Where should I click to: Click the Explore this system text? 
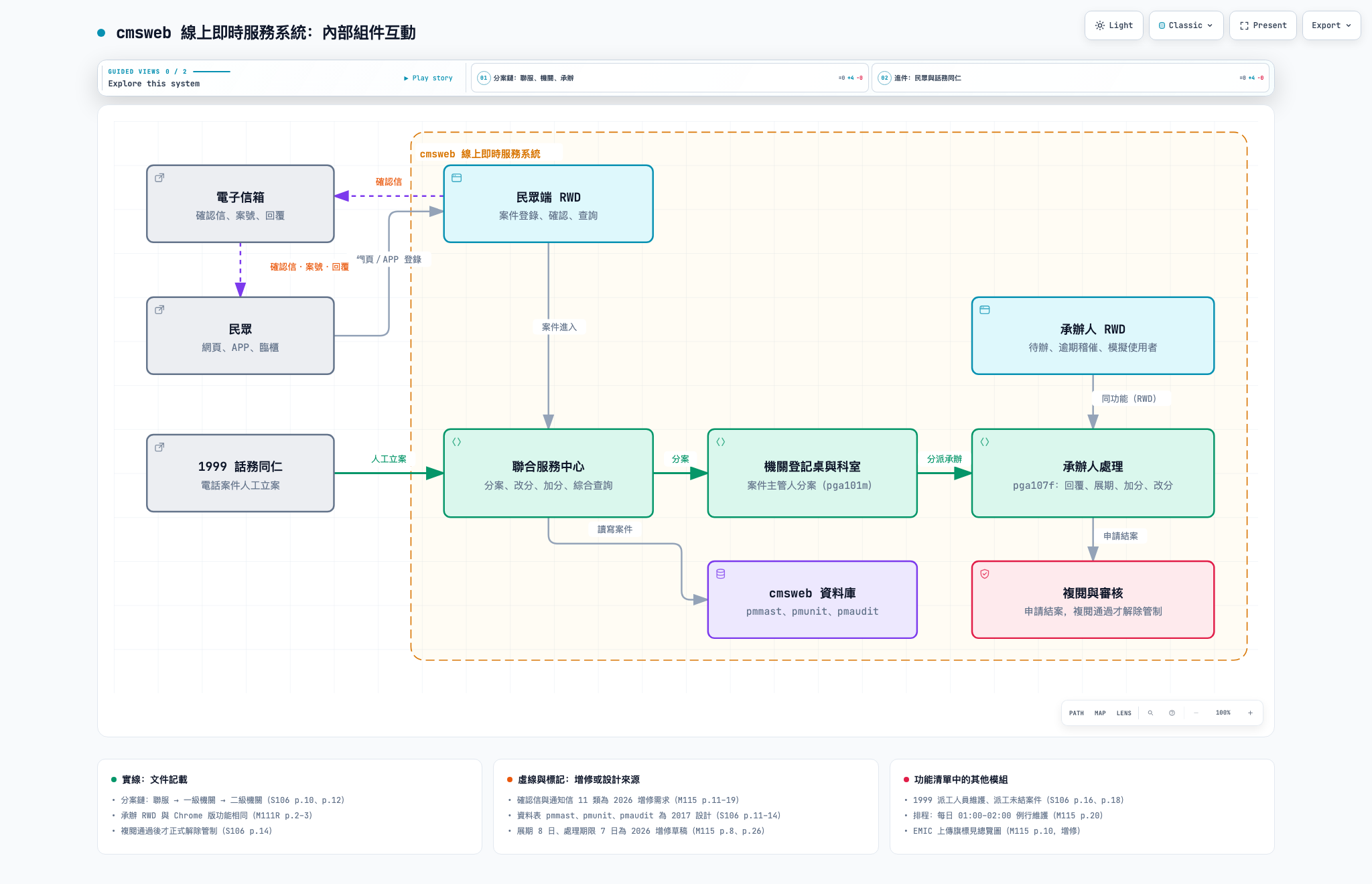pos(154,84)
